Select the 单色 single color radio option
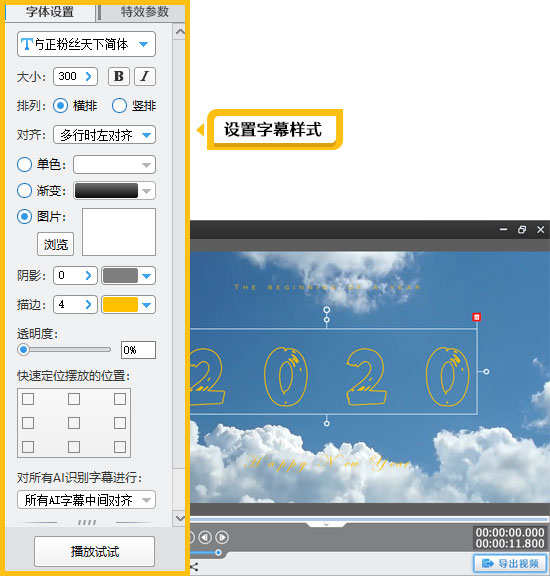Viewport: 550px width, 576px height. (x=24, y=164)
